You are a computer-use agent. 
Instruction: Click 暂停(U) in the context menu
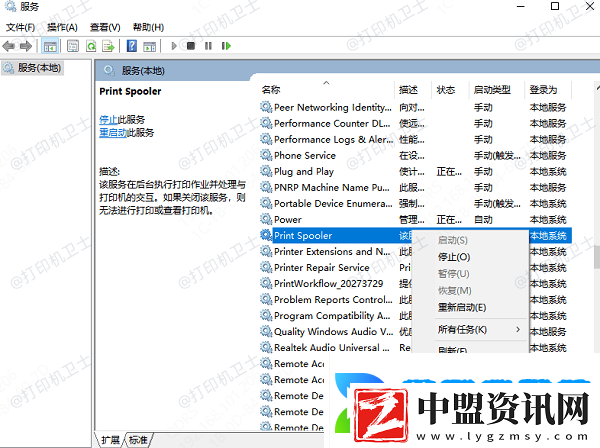click(453, 274)
